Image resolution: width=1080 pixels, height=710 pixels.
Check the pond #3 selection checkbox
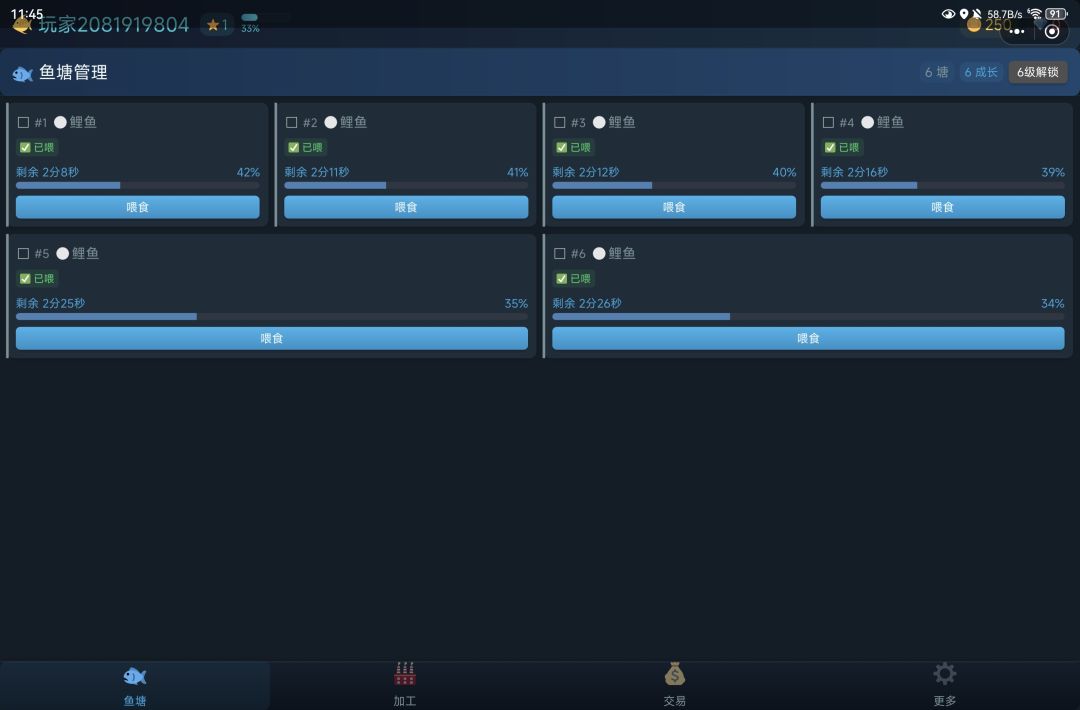click(x=560, y=123)
